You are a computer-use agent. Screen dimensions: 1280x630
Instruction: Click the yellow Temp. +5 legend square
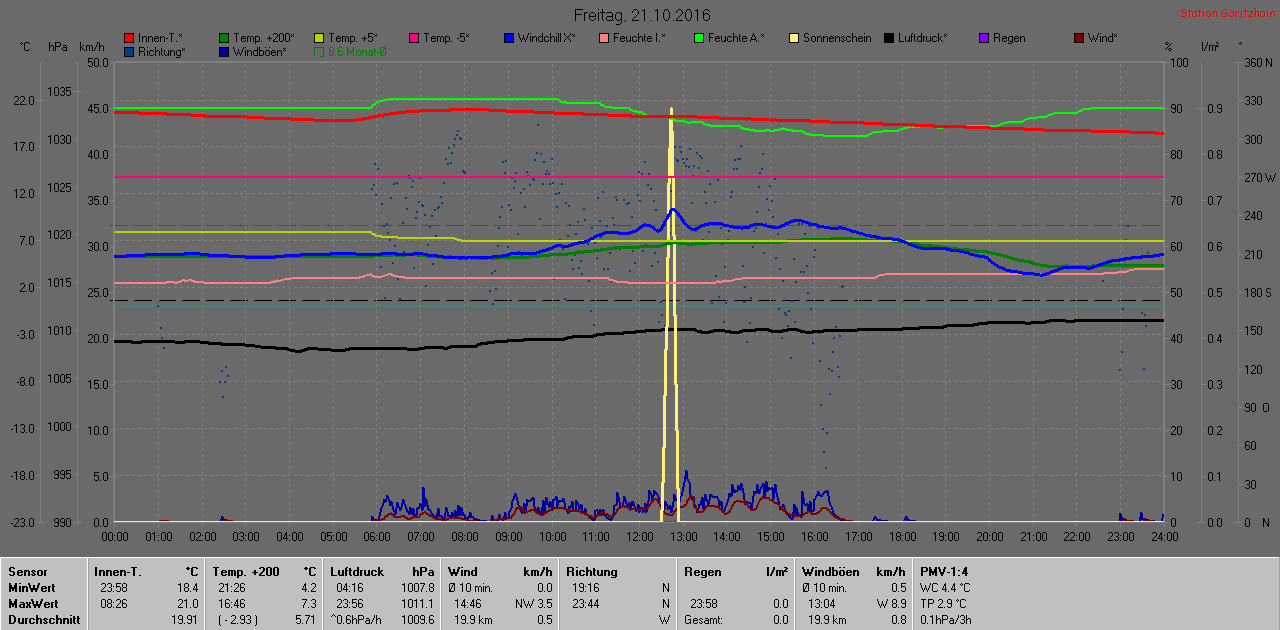click(x=319, y=38)
